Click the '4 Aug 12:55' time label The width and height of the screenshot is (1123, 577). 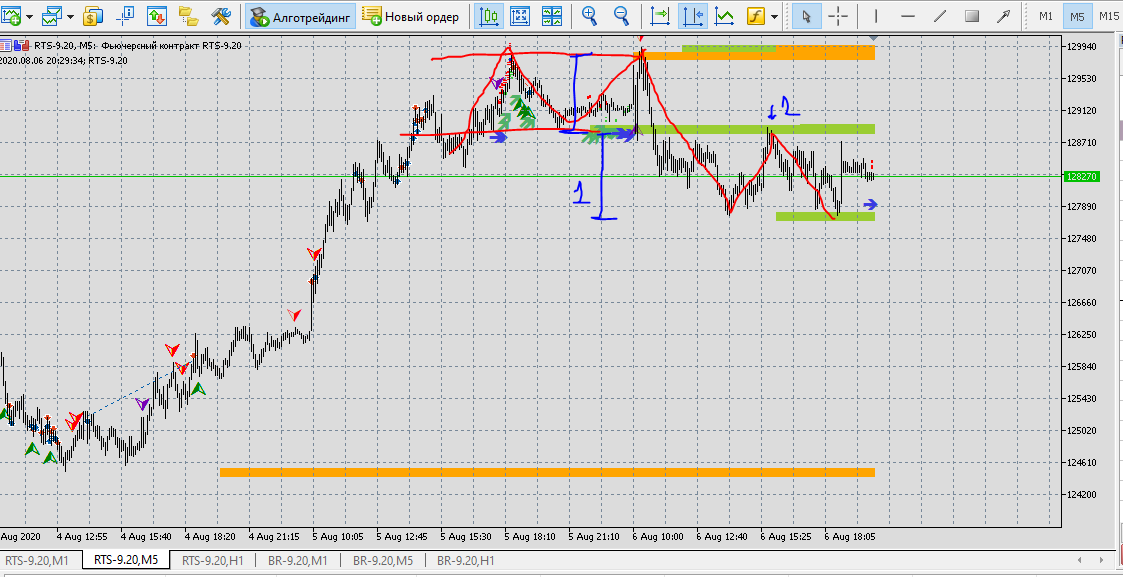[x=82, y=536]
